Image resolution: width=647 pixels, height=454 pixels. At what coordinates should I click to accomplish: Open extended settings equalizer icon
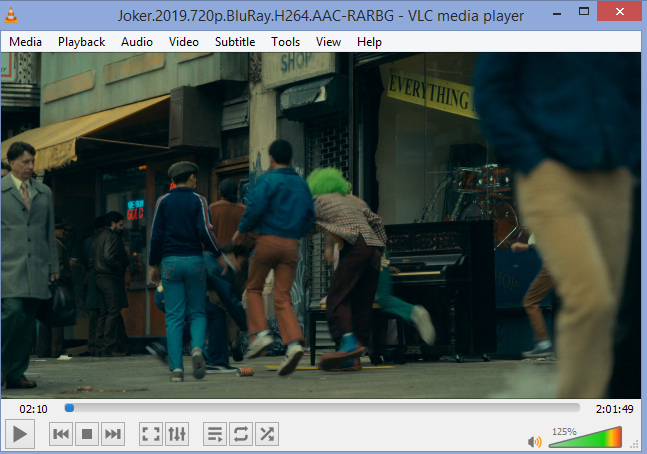click(177, 434)
